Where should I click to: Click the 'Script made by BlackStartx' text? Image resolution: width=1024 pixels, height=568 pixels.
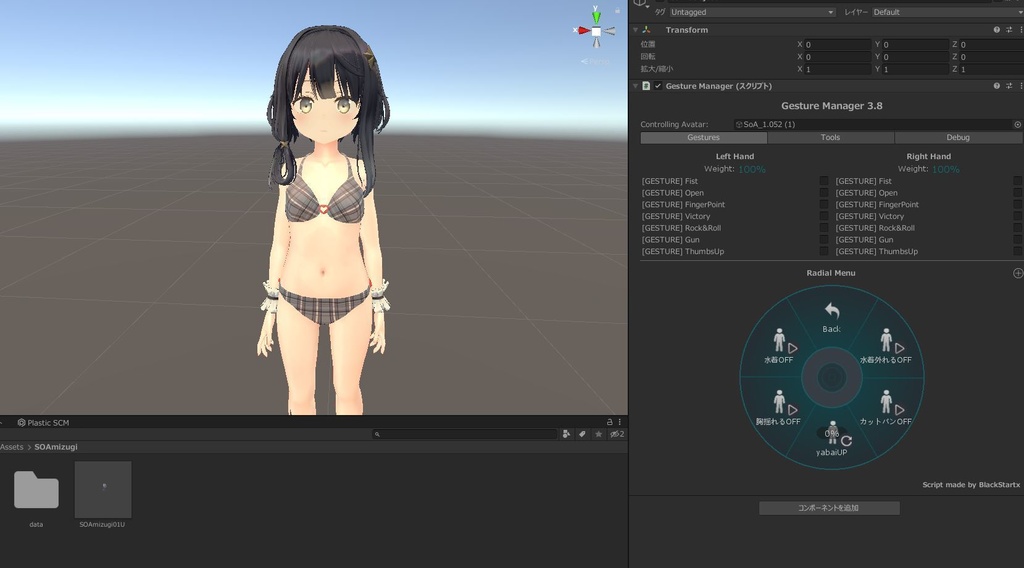(971, 485)
